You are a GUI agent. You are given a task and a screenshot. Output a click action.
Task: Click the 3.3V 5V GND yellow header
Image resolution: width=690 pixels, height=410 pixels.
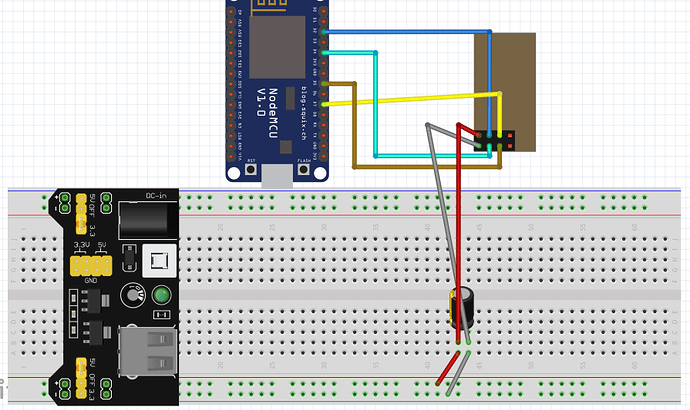tap(91, 266)
